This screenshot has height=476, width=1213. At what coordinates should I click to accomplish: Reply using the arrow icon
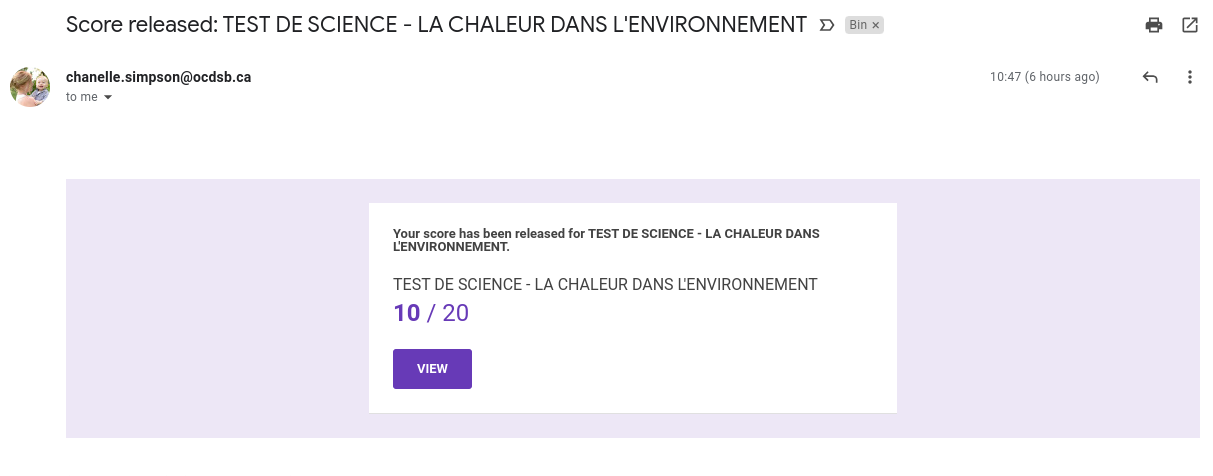point(1150,77)
